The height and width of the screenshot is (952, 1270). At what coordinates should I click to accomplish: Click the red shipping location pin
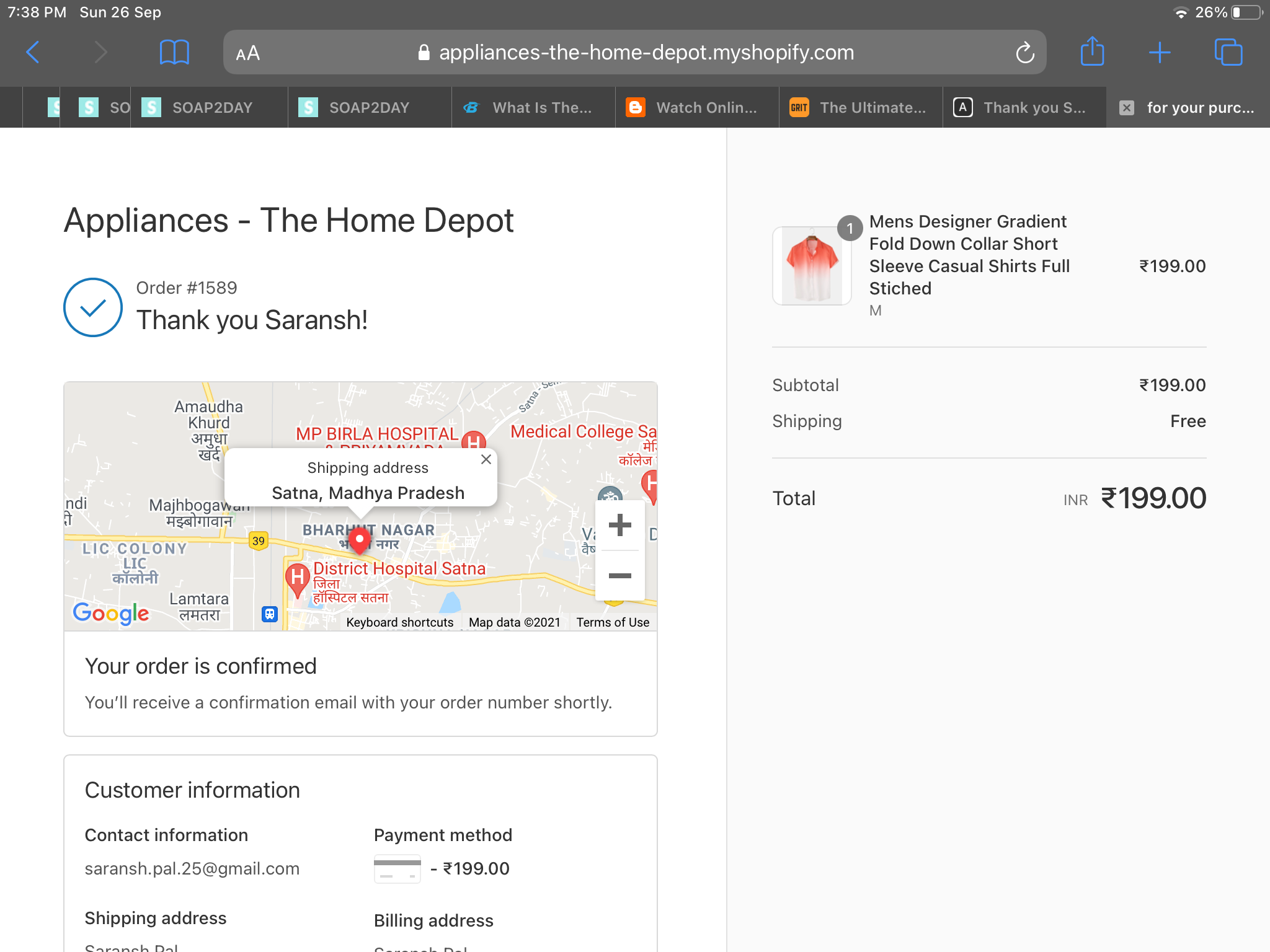[x=360, y=540]
